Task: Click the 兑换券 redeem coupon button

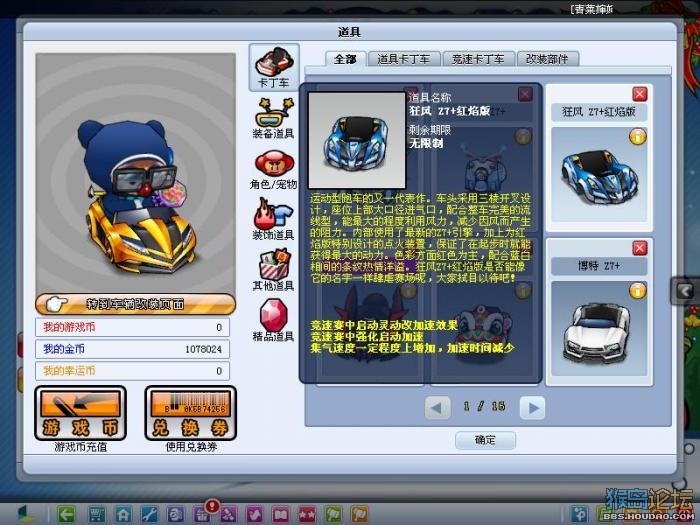Action: [x=191, y=413]
